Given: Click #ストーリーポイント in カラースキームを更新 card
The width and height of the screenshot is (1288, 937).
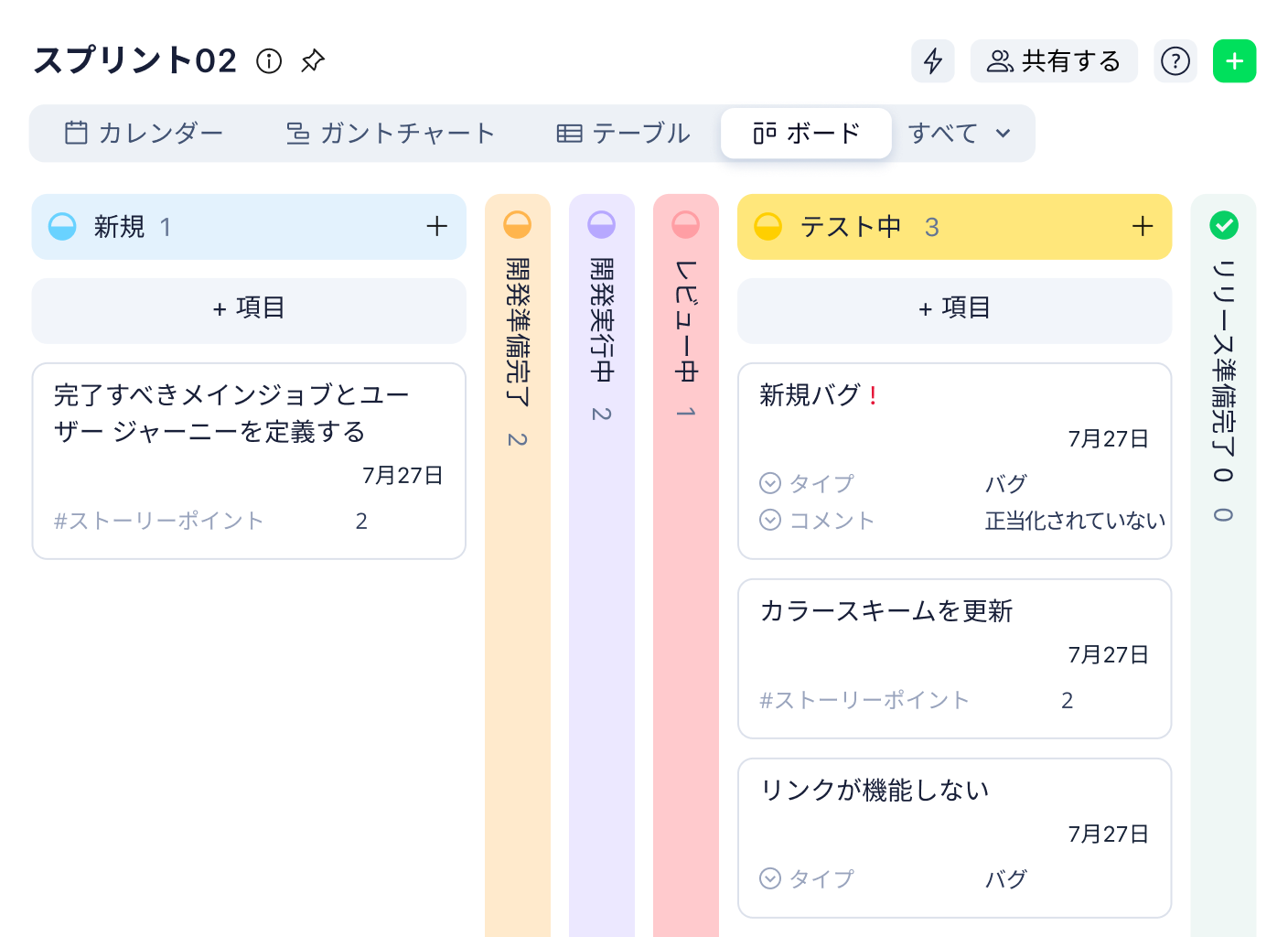Looking at the screenshot, I should [864, 700].
